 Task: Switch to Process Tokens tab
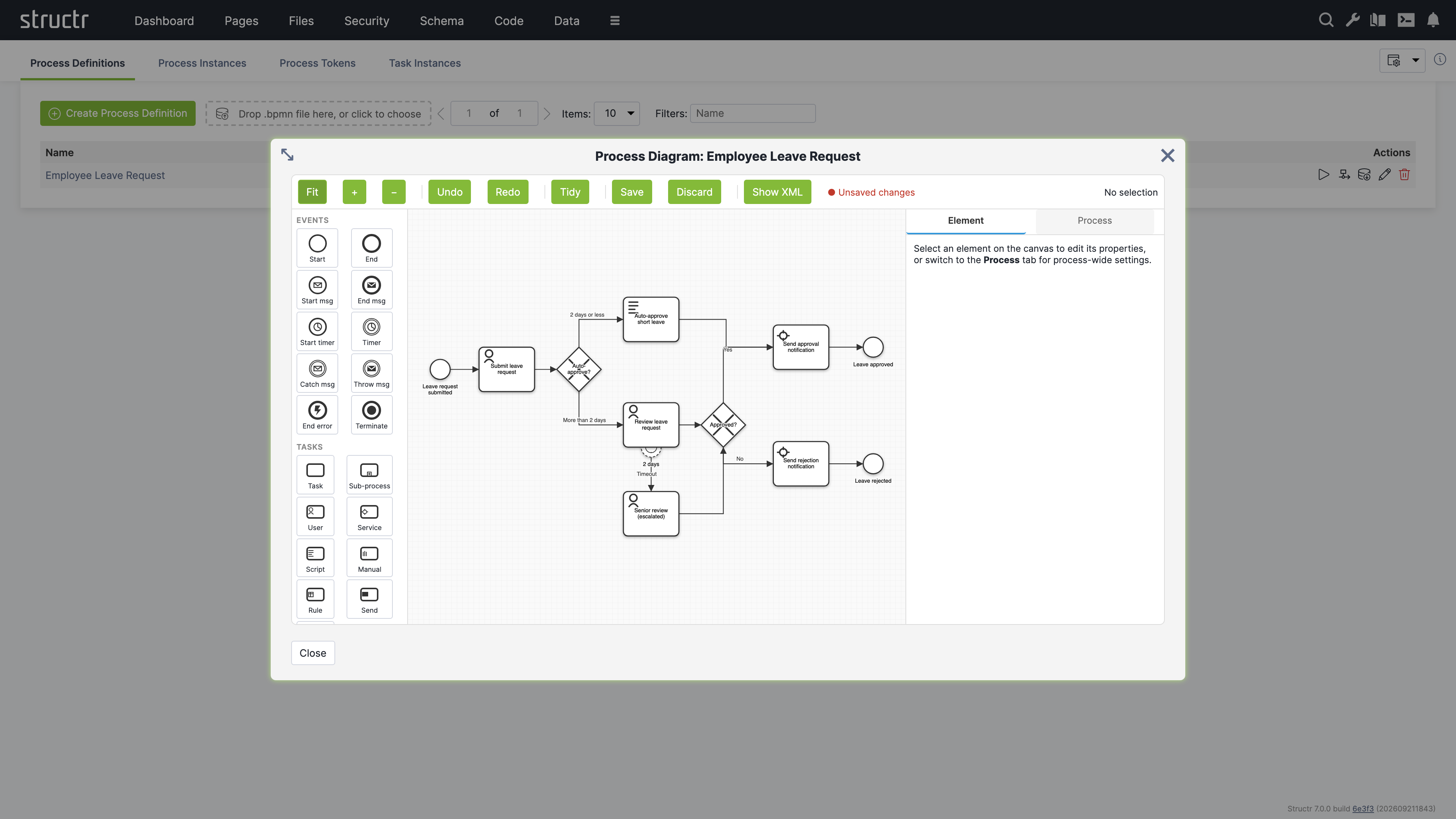tap(318, 63)
